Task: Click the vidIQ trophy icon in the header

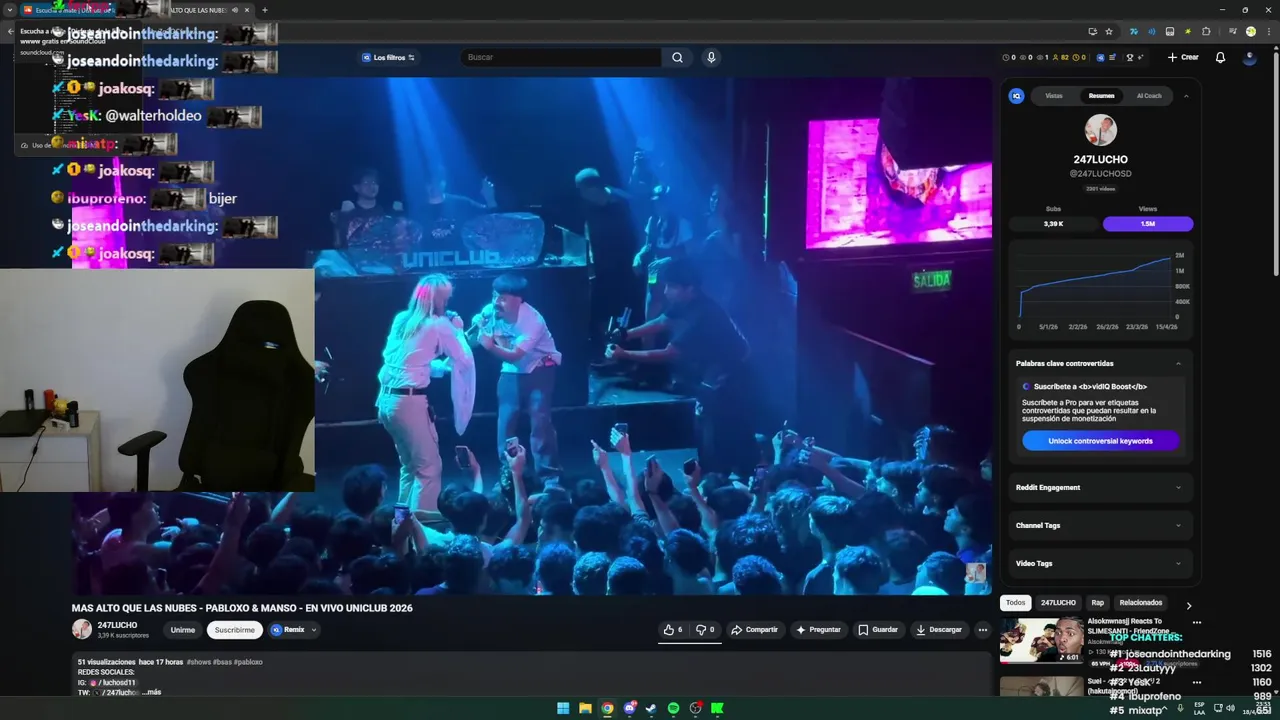Action: (1129, 57)
